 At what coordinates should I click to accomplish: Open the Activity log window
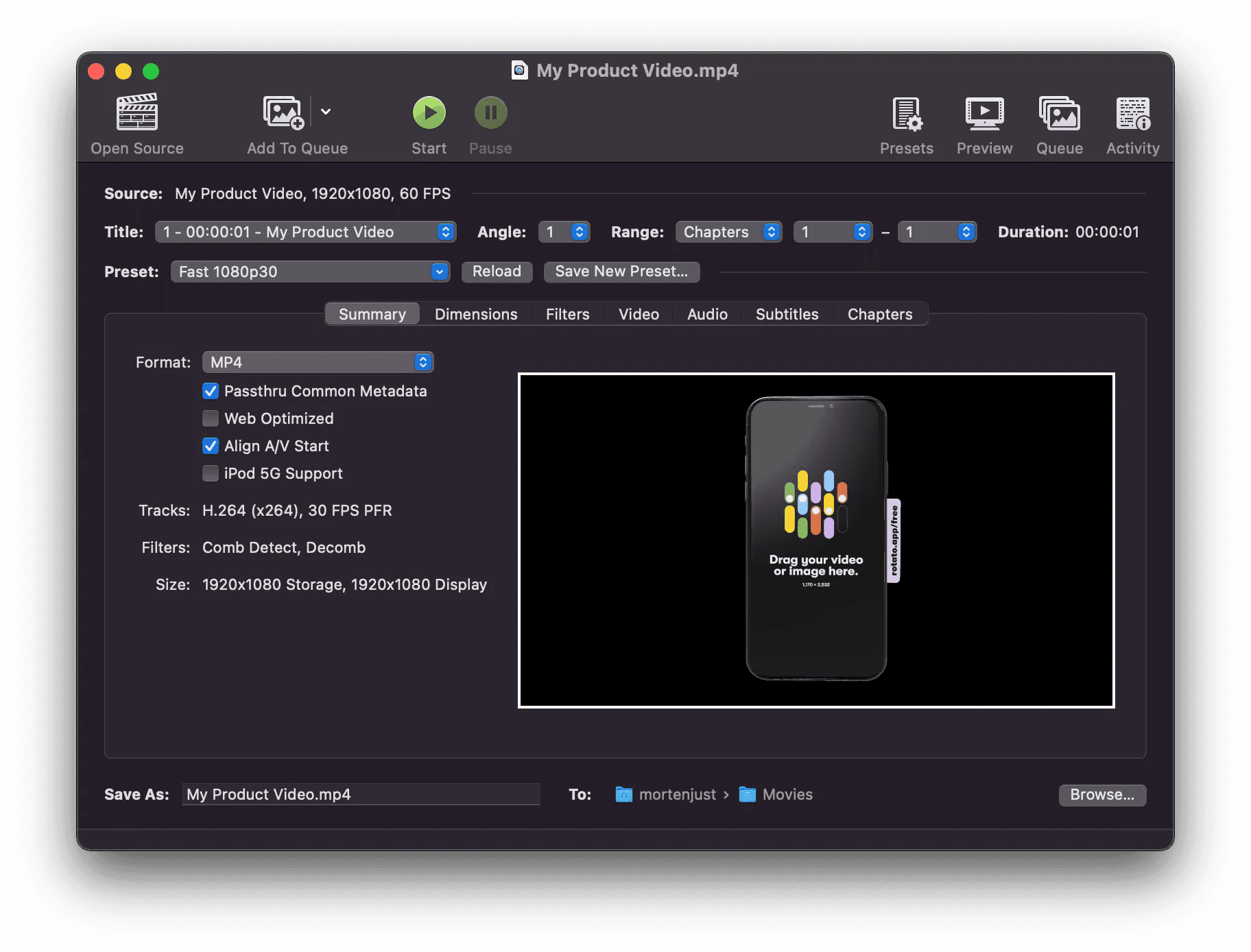[x=1132, y=123]
